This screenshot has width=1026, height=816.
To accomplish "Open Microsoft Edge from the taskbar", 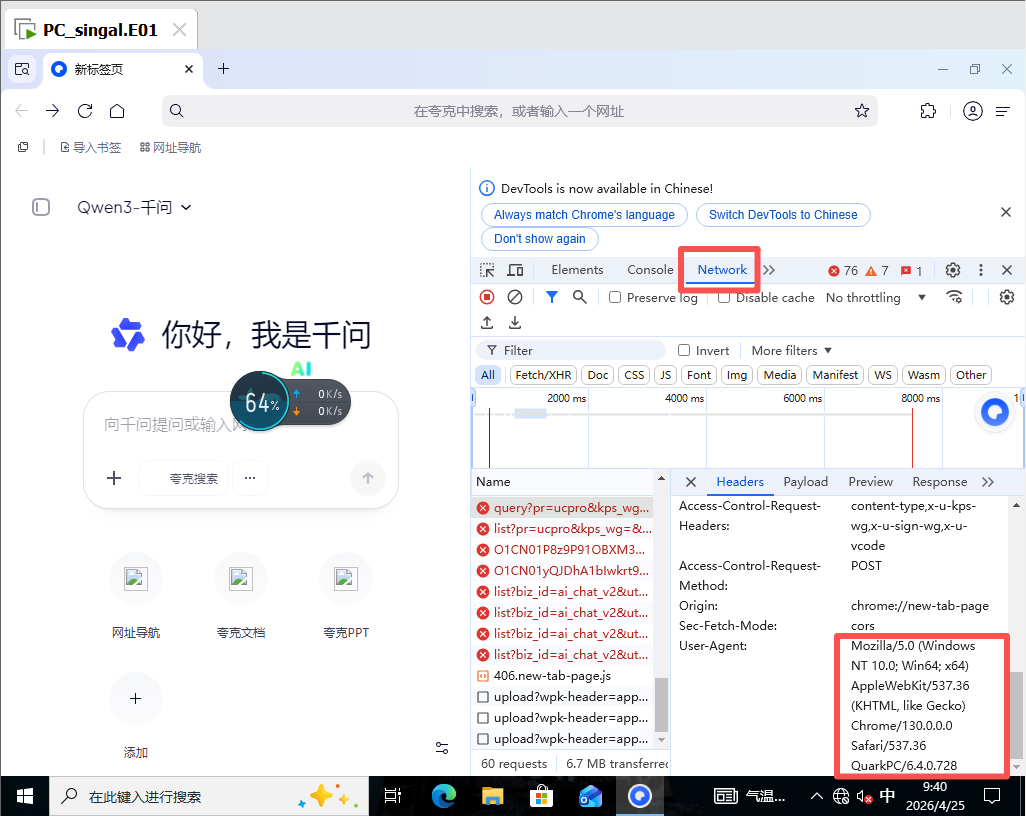I will pos(444,796).
